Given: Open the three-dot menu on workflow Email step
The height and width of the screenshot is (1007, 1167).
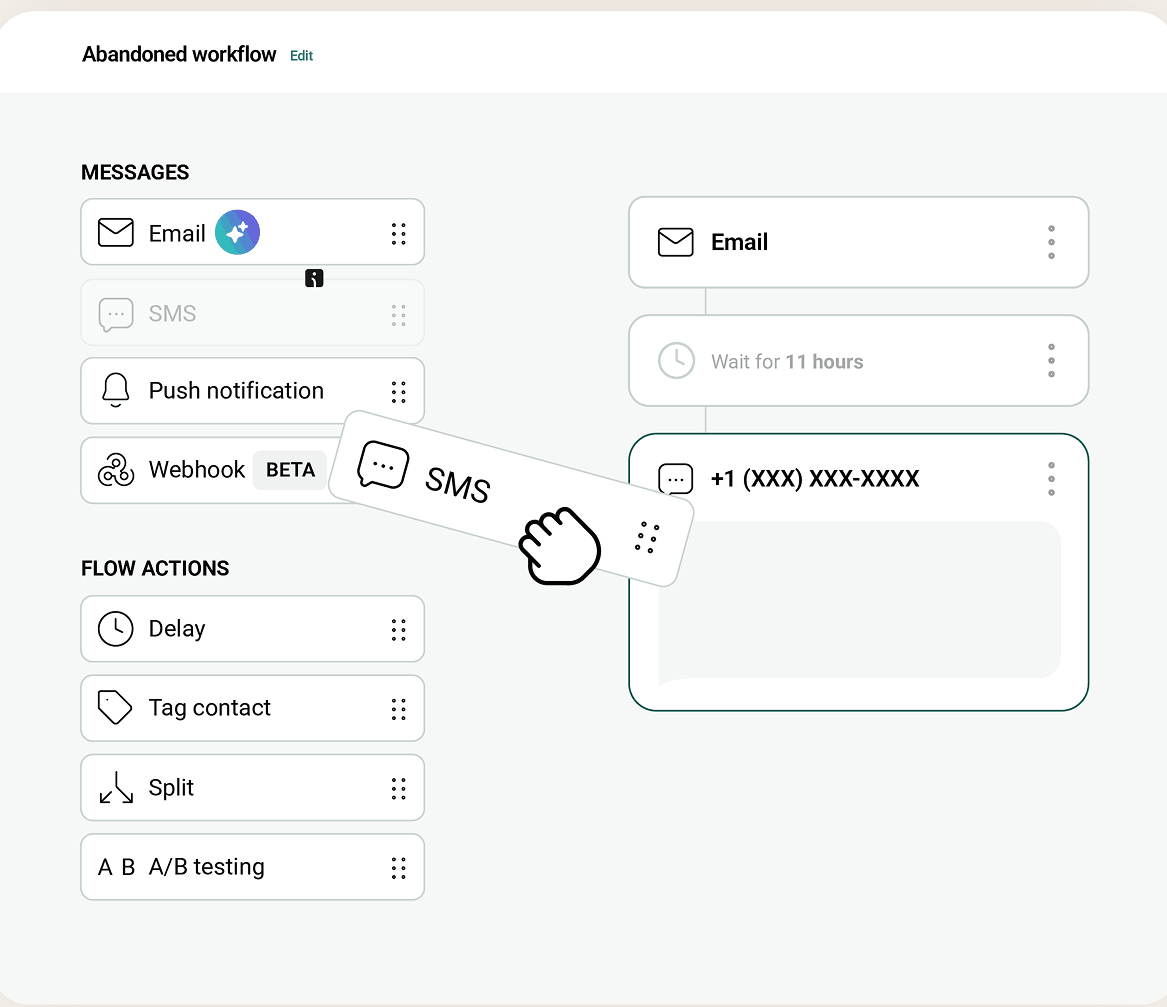Looking at the screenshot, I should (x=1051, y=242).
